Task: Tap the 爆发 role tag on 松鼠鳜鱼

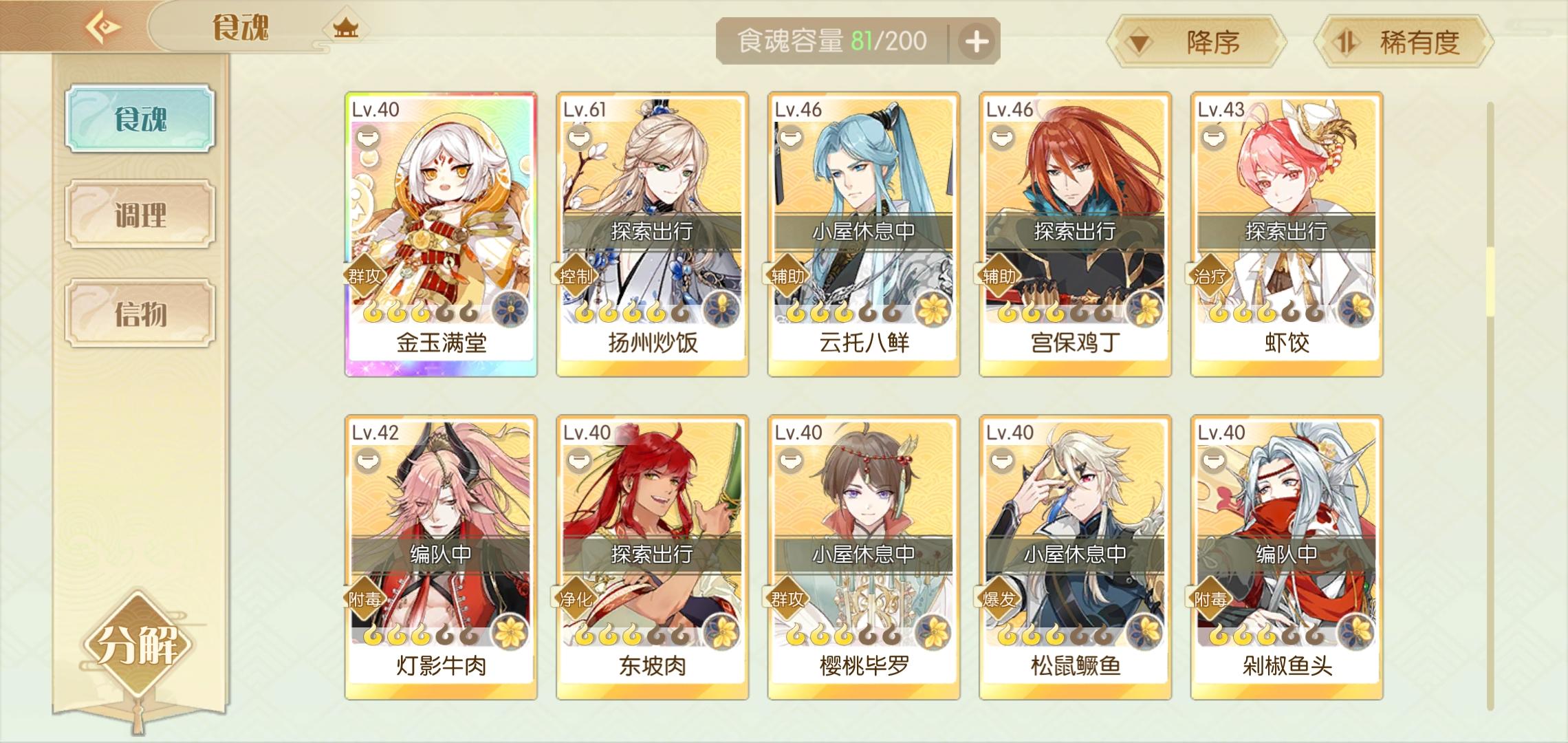Action: click(x=999, y=599)
